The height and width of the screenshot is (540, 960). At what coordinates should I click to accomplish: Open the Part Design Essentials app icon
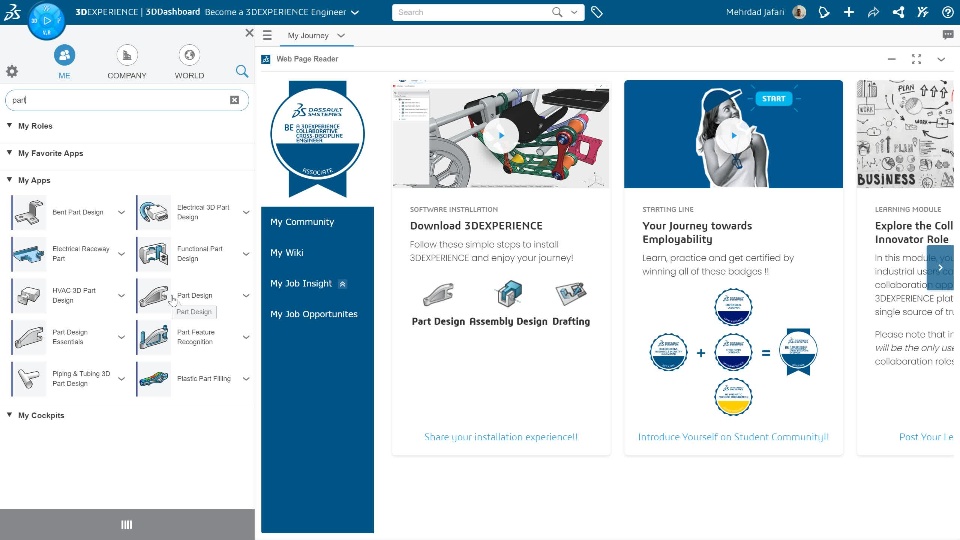point(29,337)
